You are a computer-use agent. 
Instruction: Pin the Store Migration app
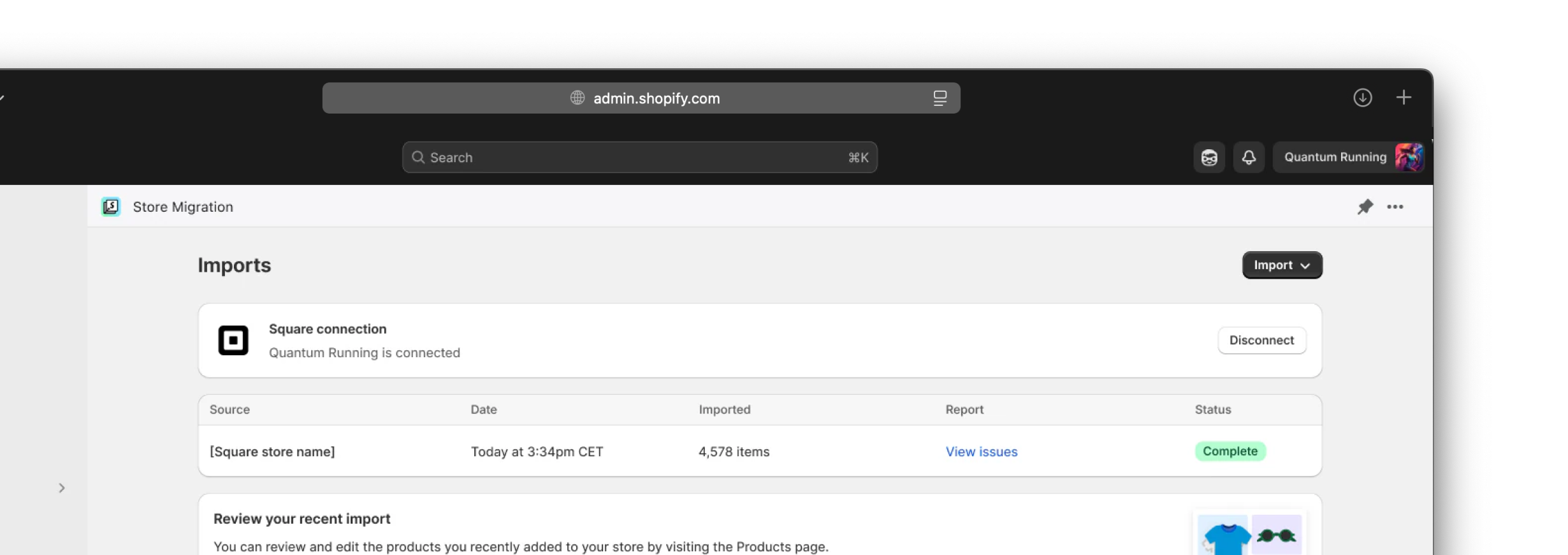(x=1365, y=207)
